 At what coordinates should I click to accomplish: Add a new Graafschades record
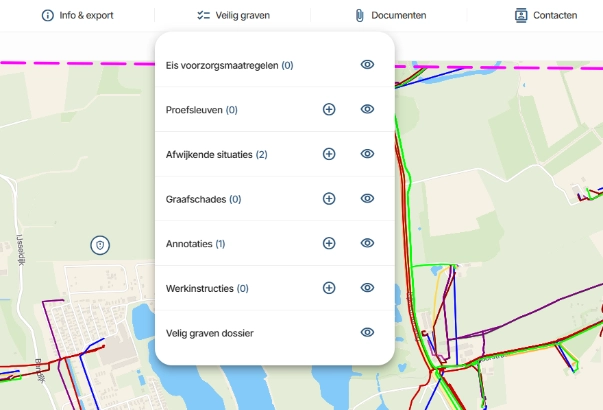[329, 198]
